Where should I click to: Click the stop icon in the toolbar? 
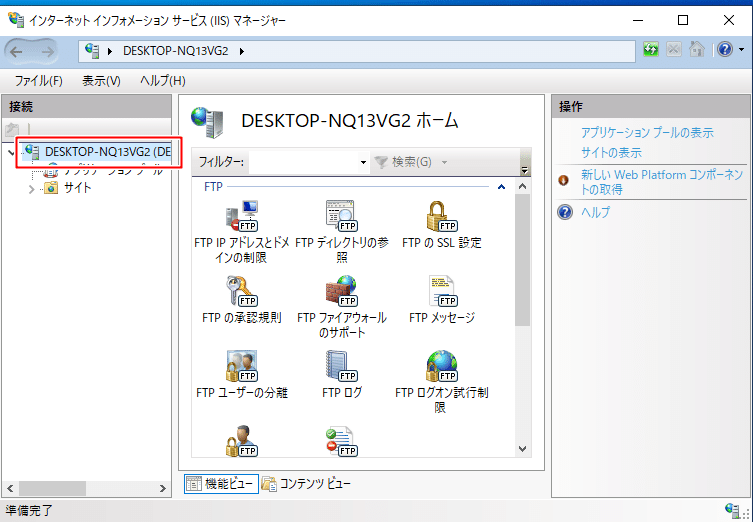coord(674,49)
